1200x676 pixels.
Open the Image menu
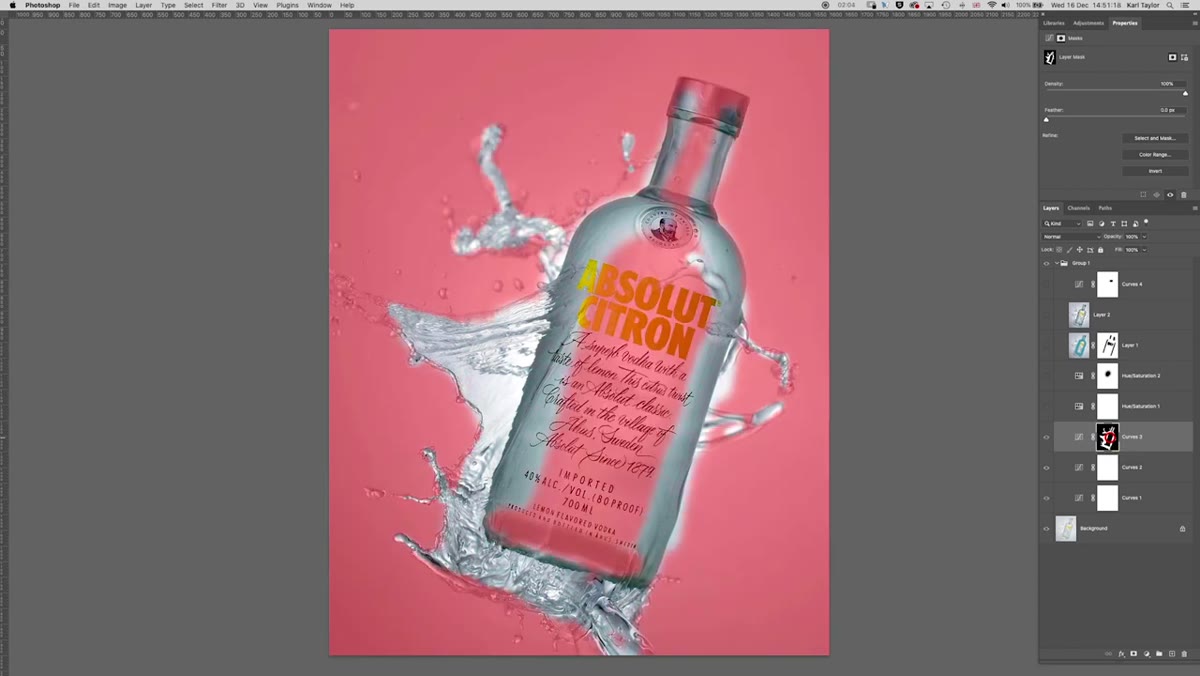pyautogui.click(x=117, y=5)
